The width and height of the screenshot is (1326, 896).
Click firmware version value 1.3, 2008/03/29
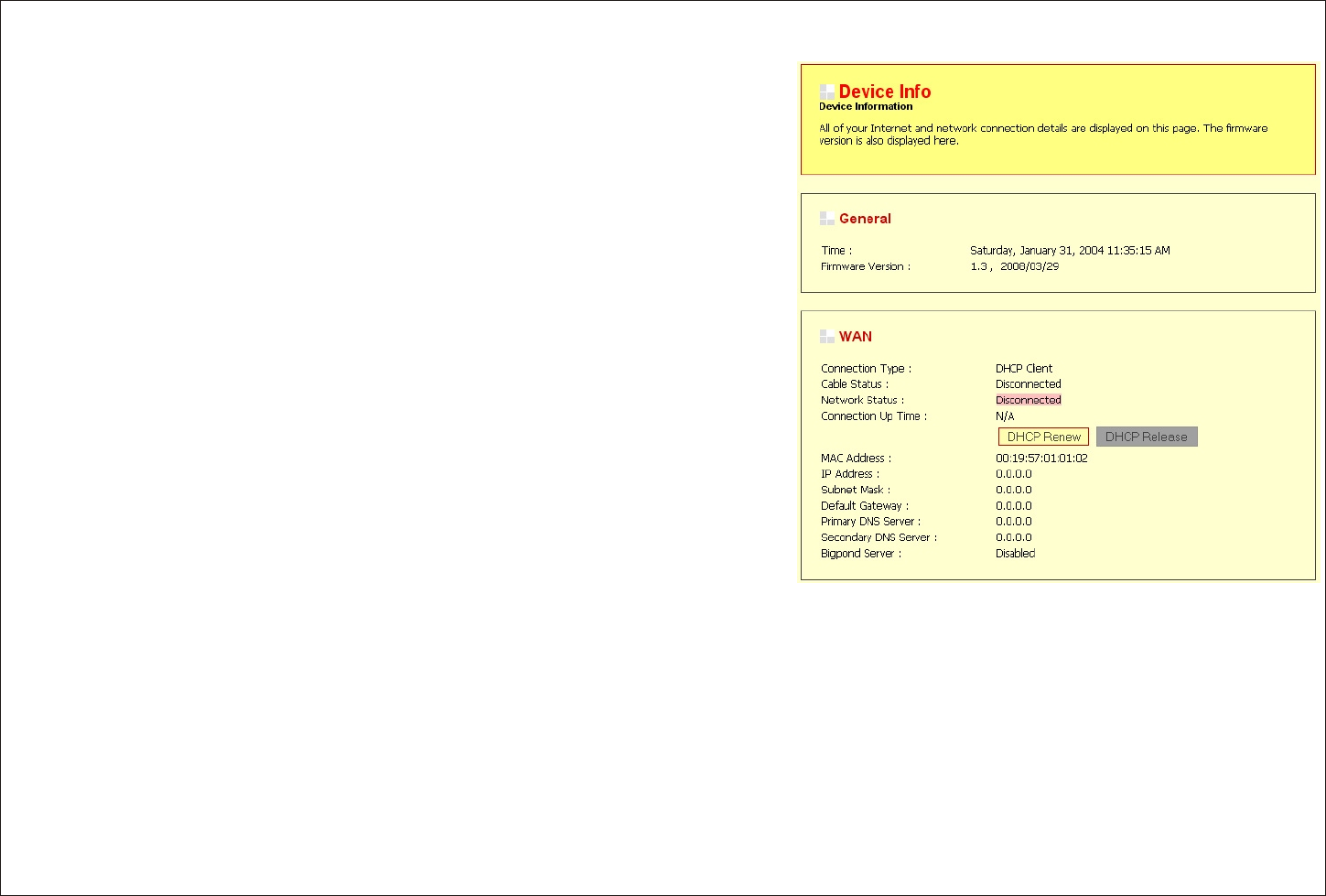1015,266
